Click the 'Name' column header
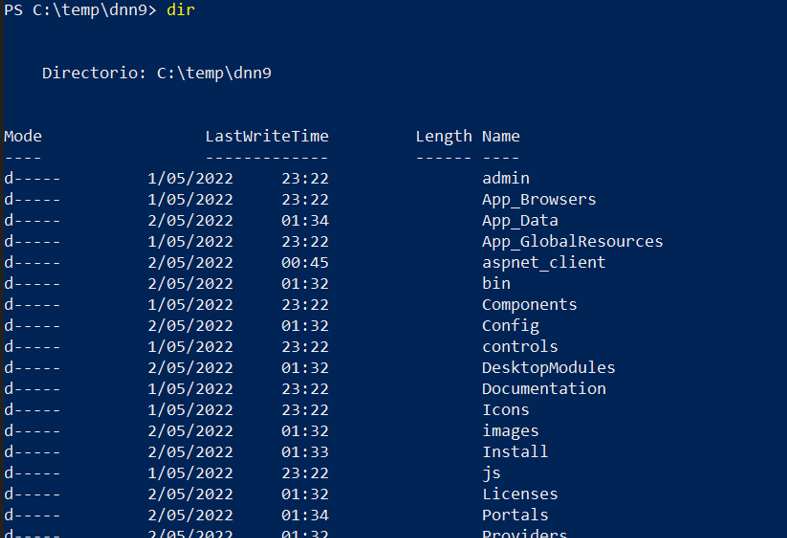 [501, 136]
